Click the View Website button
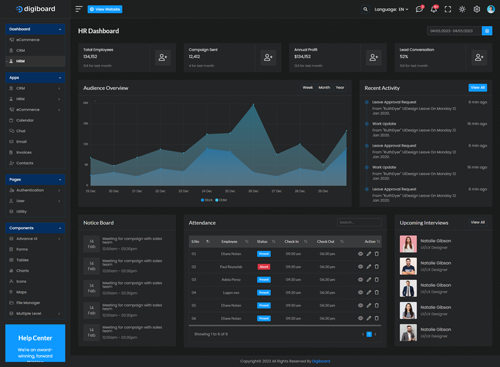Viewport: 500px width, 367px height. [105, 9]
